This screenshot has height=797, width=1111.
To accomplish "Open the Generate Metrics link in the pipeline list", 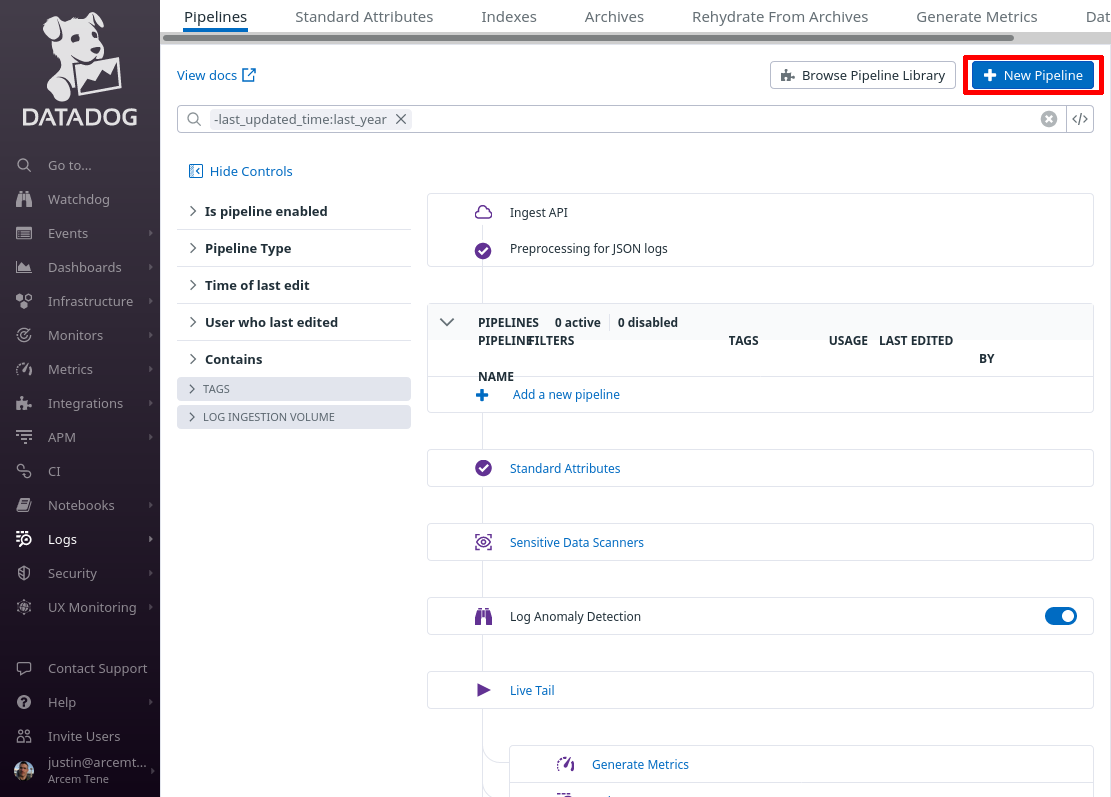I will pyautogui.click(x=640, y=764).
